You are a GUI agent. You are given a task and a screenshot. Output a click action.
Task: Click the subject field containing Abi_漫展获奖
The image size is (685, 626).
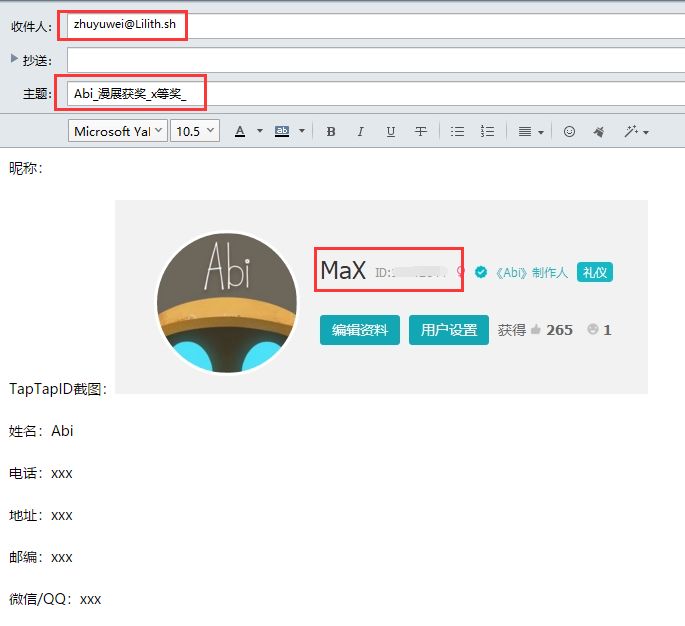pos(376,93)
